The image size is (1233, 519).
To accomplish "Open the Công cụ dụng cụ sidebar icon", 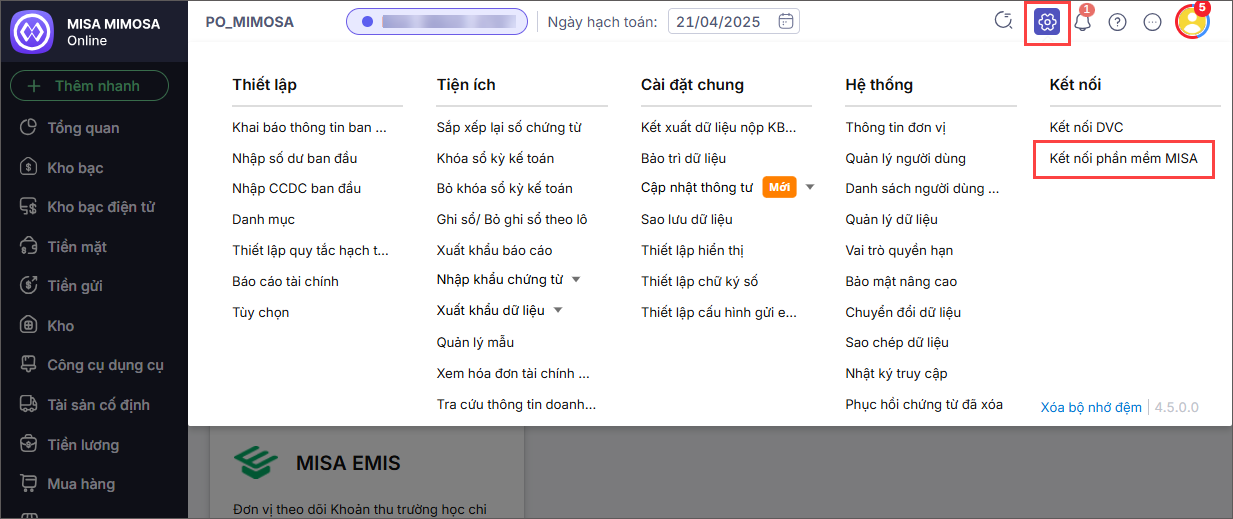I will tap(29, 365).
